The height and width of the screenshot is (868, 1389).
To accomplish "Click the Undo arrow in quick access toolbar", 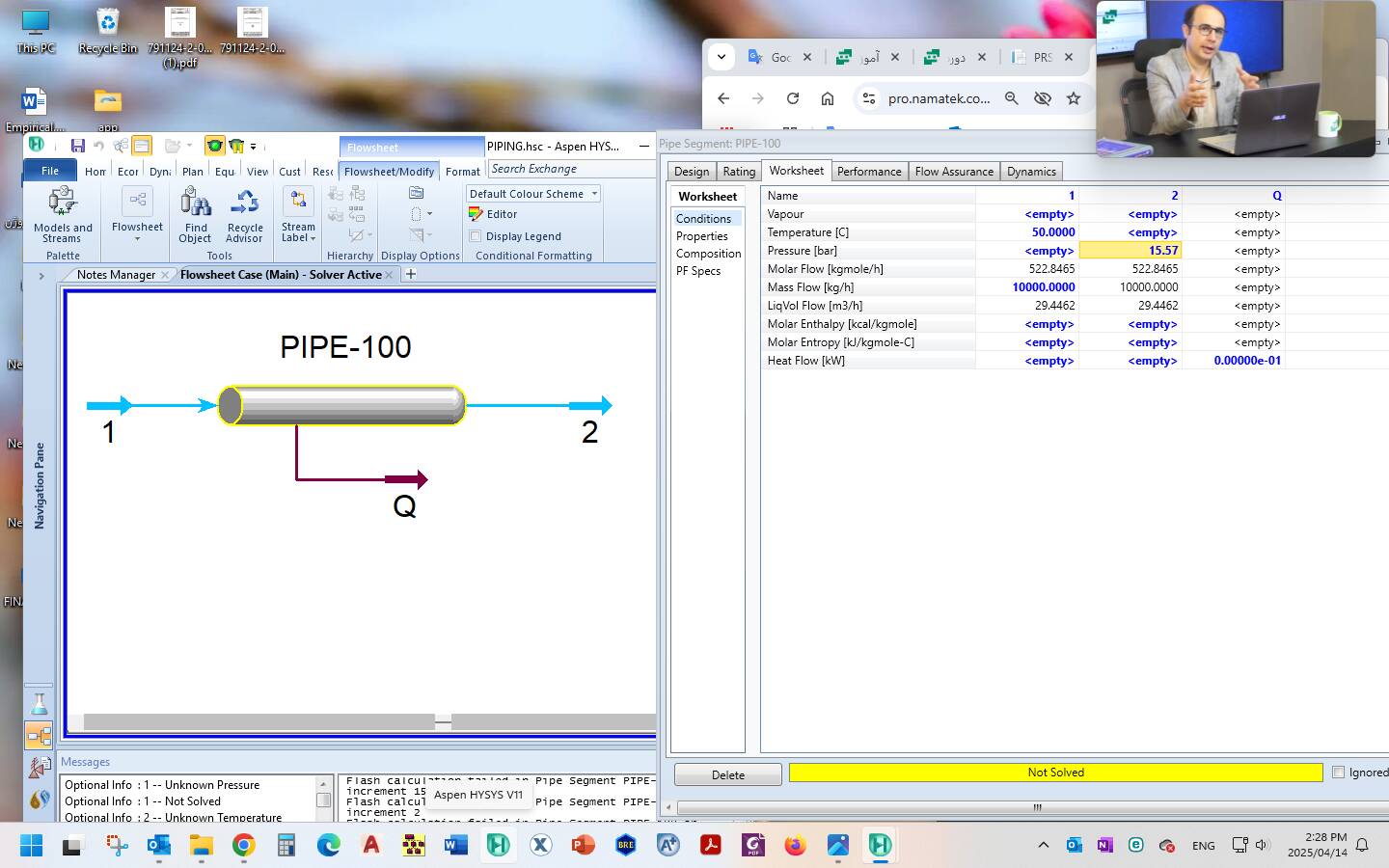I will coord(98,146).
